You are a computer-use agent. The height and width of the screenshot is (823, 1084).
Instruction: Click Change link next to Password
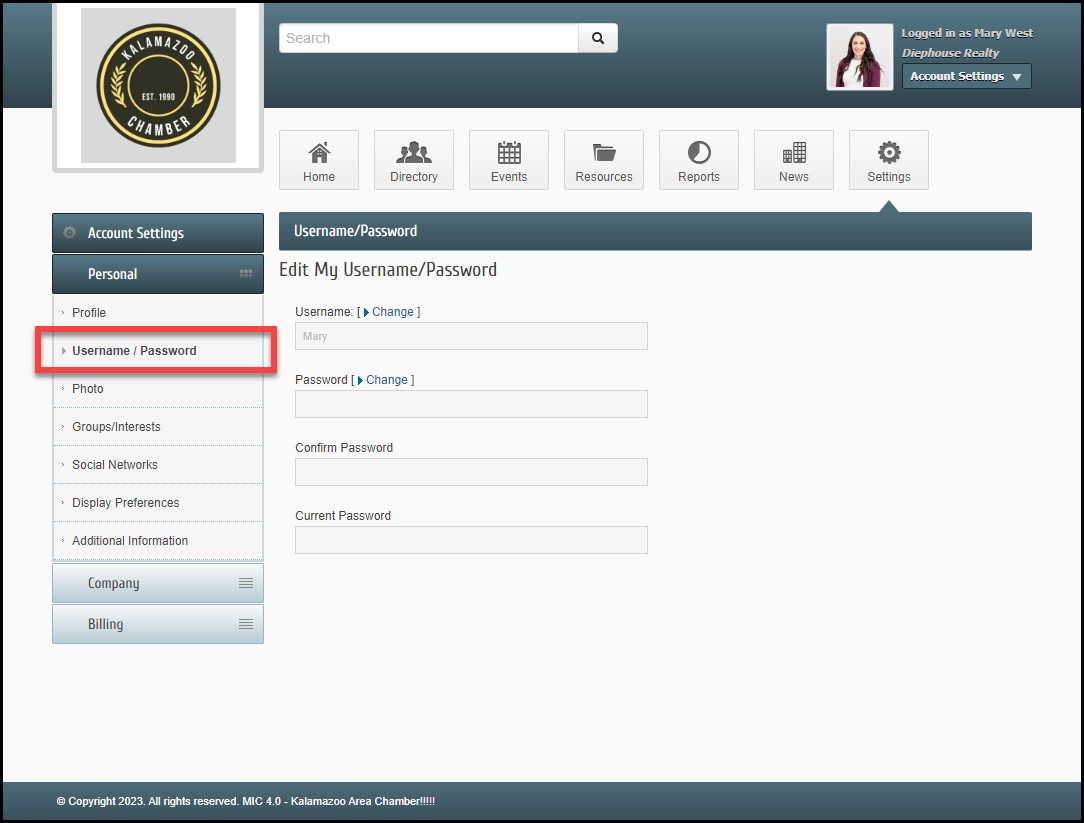[386, 380]
